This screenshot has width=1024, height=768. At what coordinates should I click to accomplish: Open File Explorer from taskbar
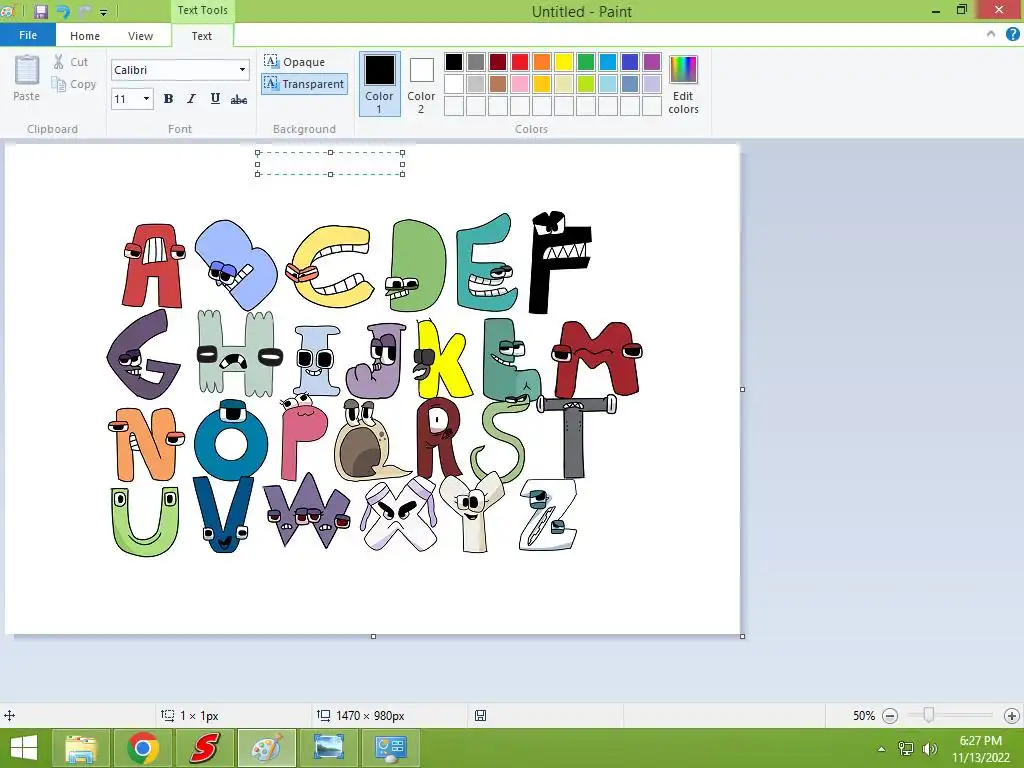click(x=81, y=748)
